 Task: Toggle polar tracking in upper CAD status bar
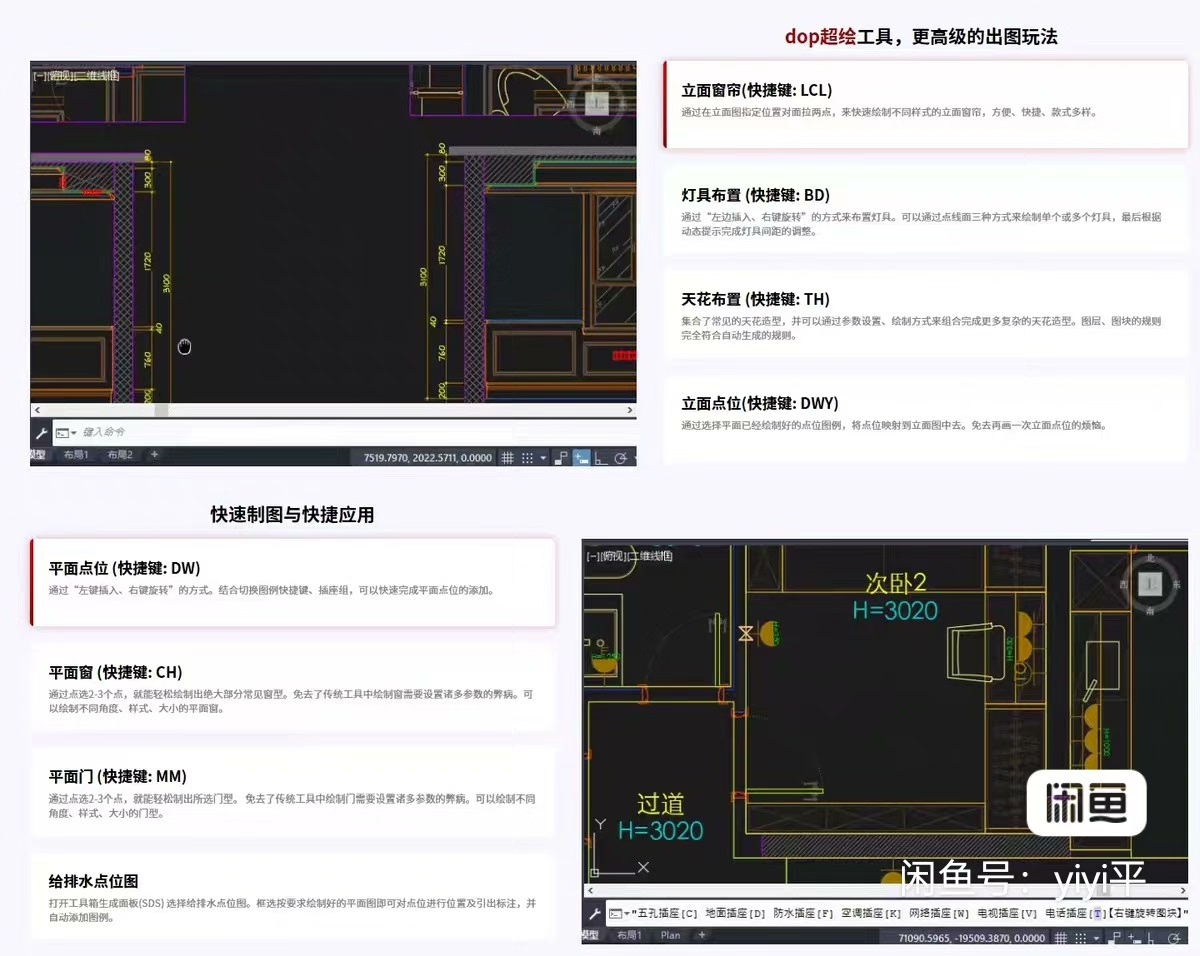point(620,458)
